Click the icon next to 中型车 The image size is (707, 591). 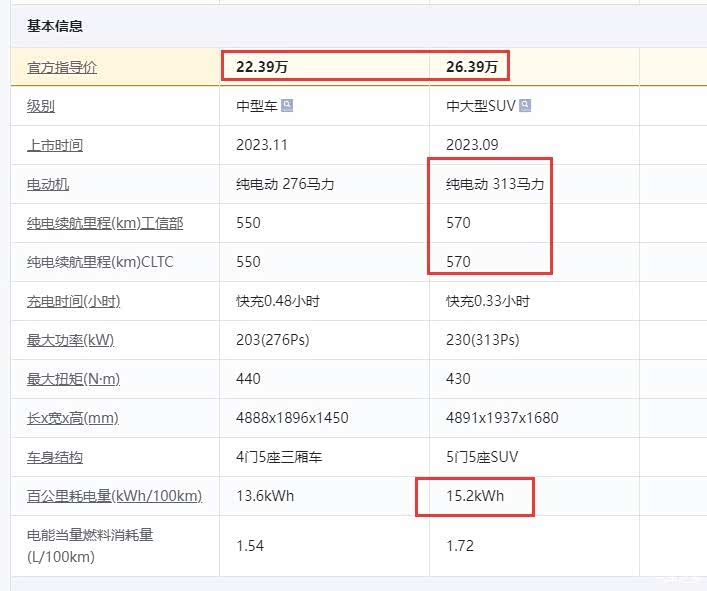point(287,106)
